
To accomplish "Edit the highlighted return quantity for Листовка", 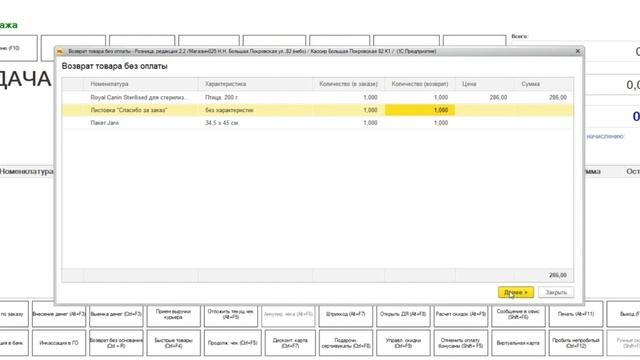I will [420, 110].
